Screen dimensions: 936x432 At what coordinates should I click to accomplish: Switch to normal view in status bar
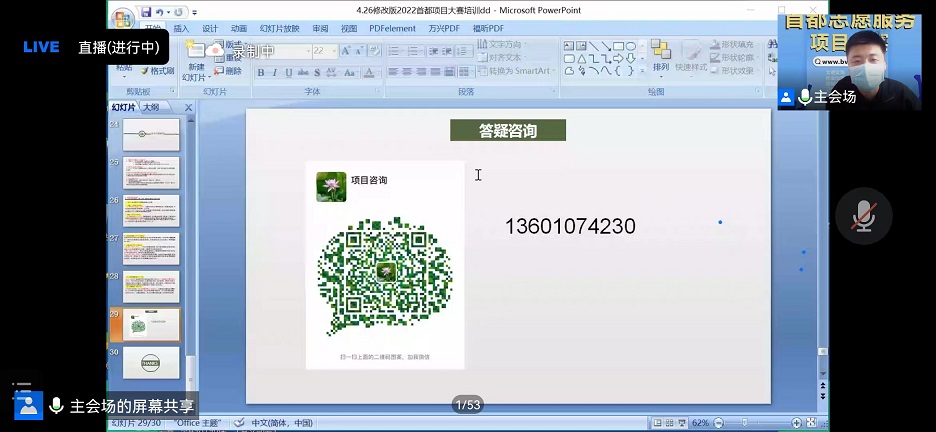coord(657,422)
